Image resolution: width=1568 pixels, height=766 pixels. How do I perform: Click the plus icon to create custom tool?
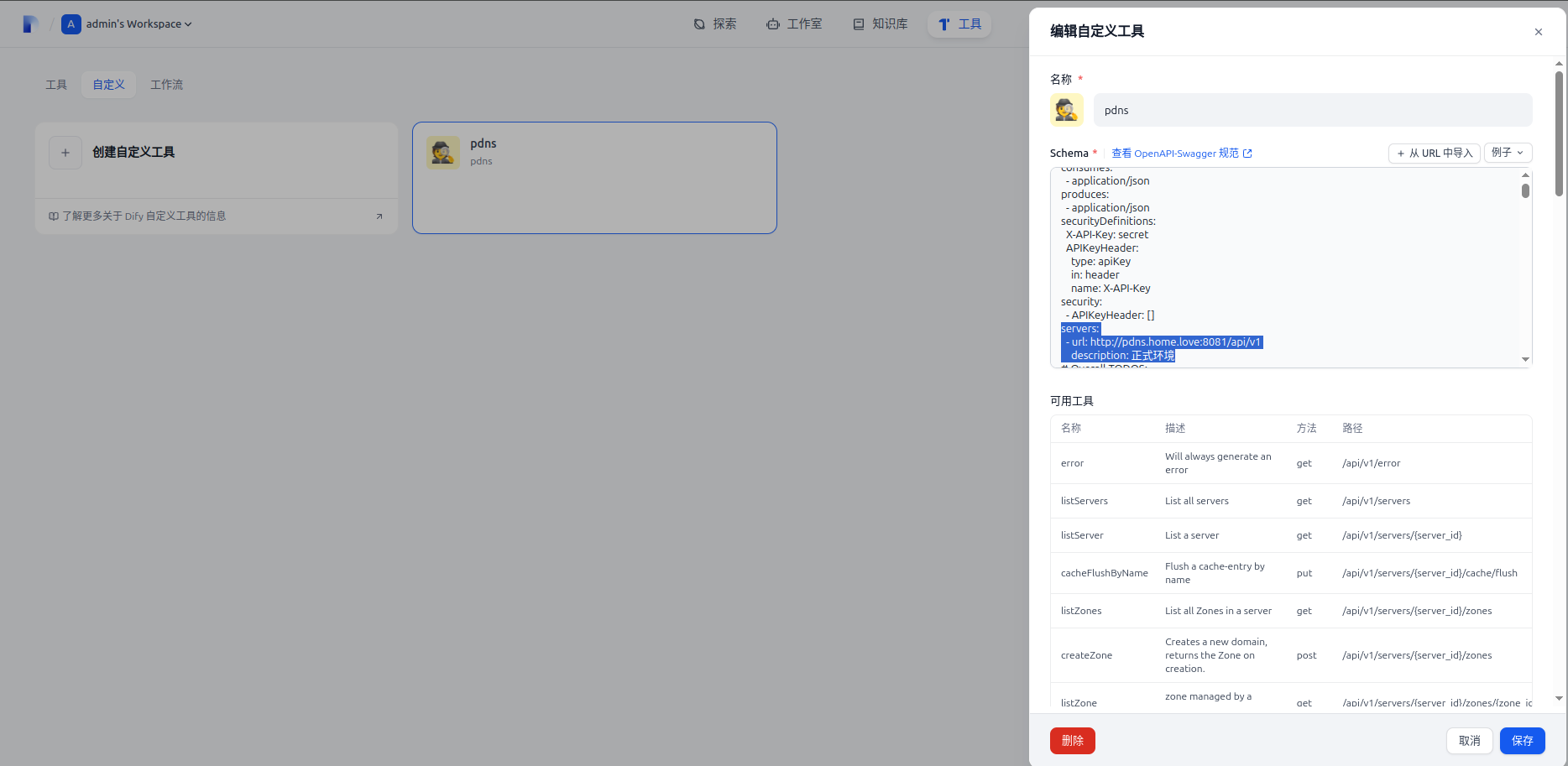(x=65, y=153)
